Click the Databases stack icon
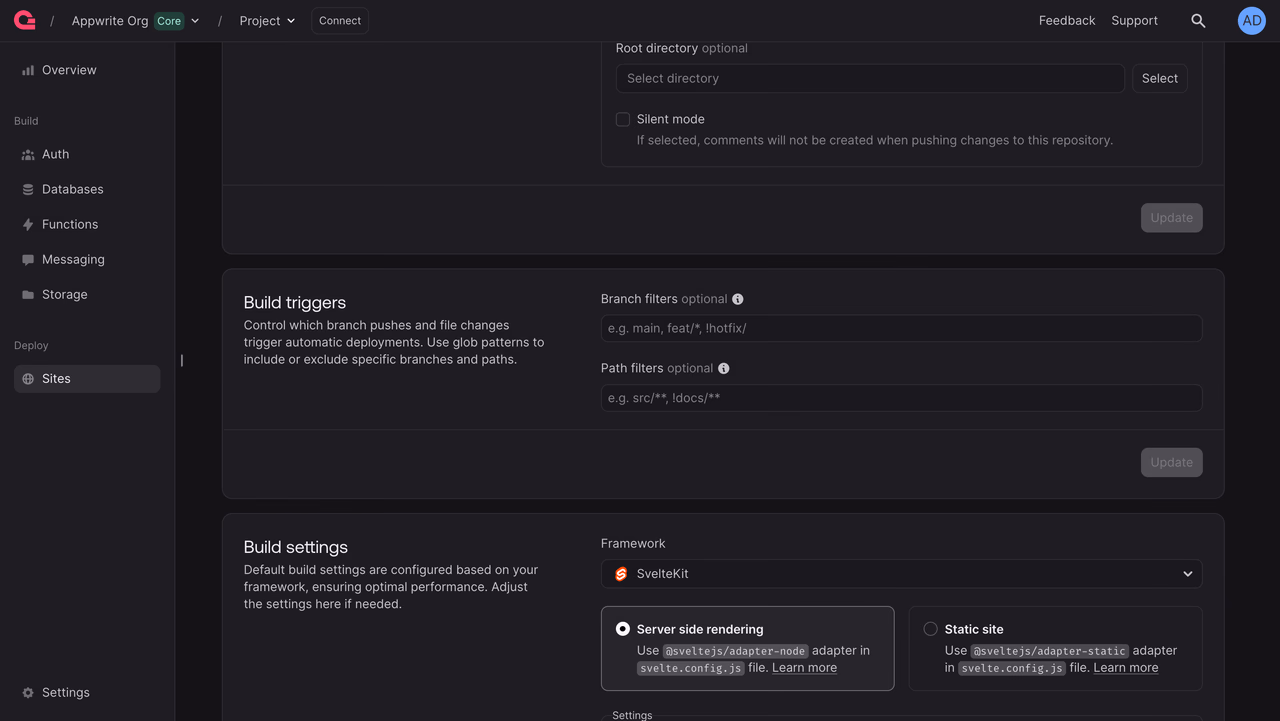Viewport: 1280px width, 721px height. click(x=28, y=189)
